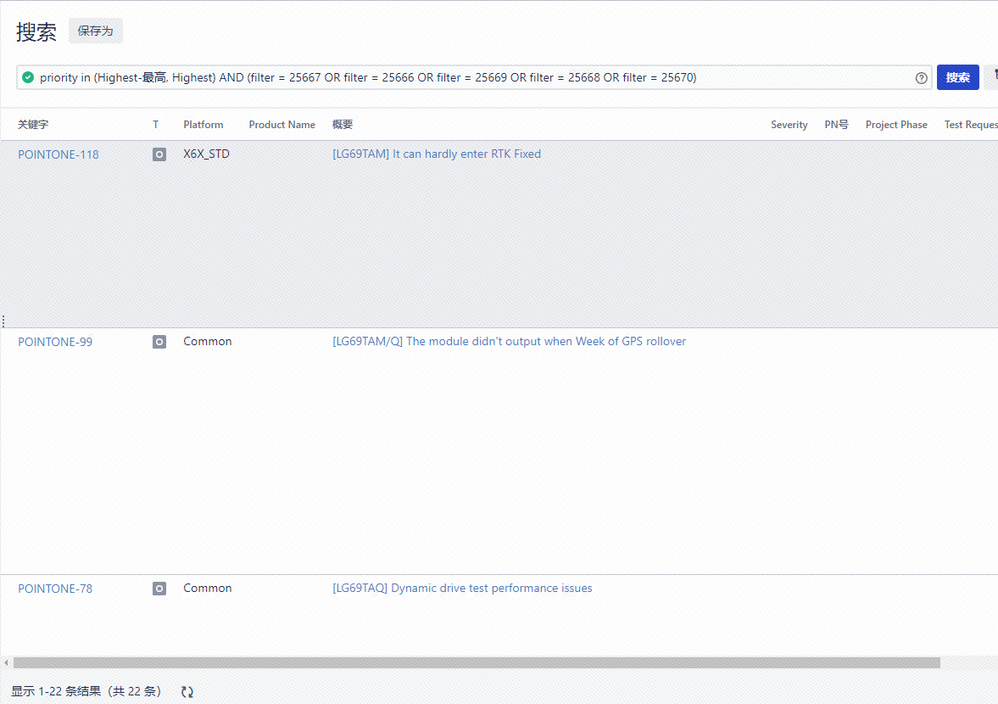Click issue type icon for POINTONE-118
Image resolution: width=998 pixels, height=704 pixels.
pos(159,154)
